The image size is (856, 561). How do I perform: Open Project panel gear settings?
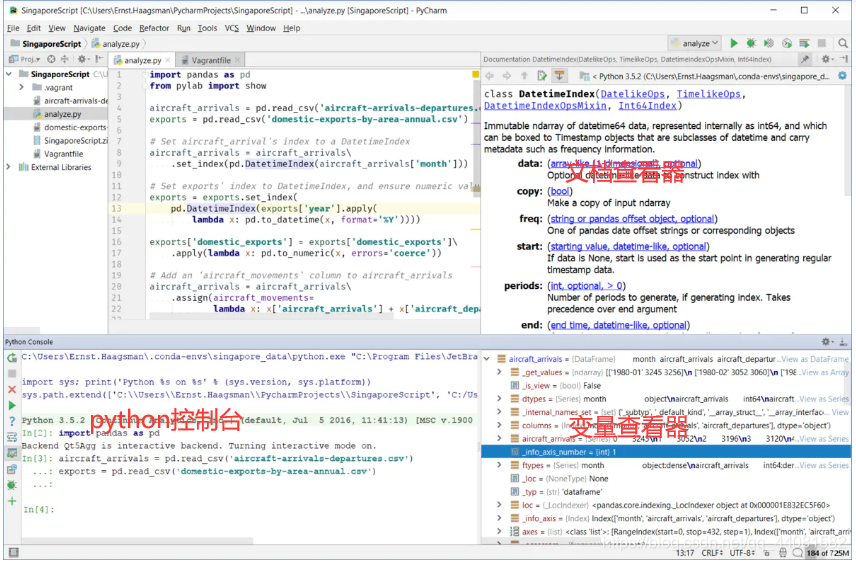[82, 59]
